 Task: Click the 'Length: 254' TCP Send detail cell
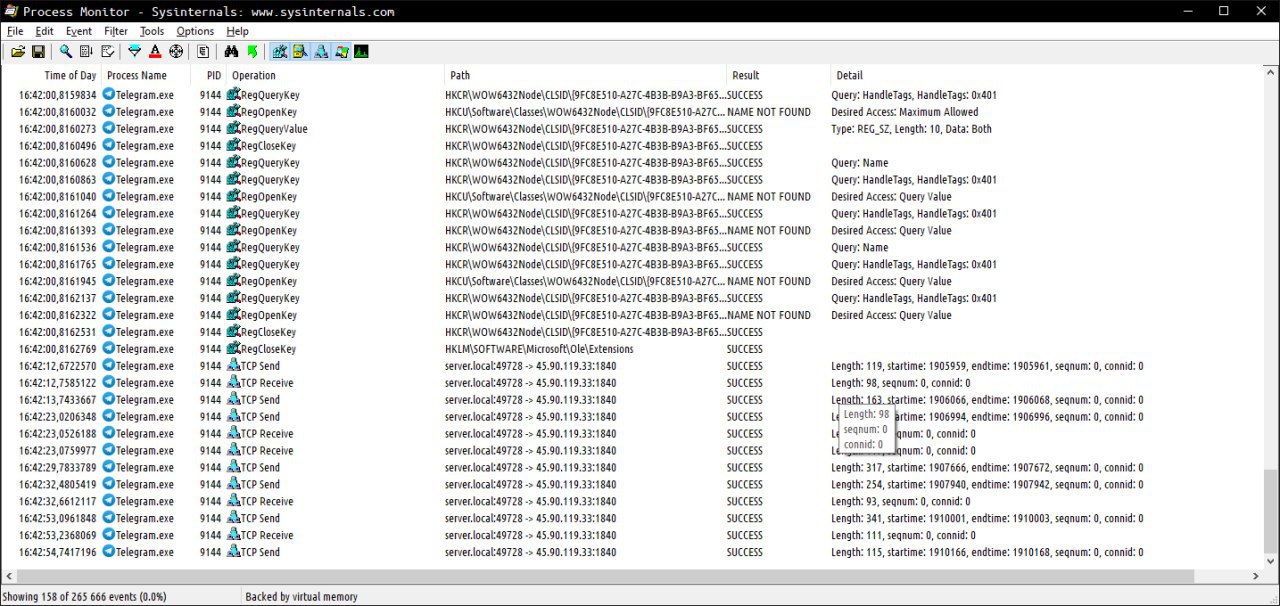click(x=987, y=484)
